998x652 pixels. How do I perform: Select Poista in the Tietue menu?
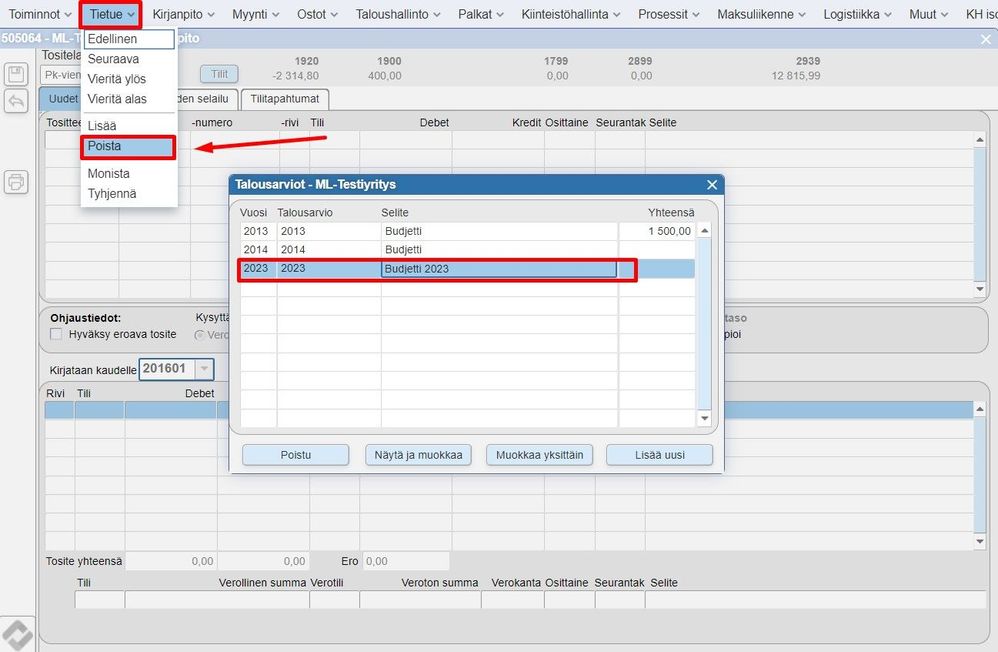pos(128,146)
